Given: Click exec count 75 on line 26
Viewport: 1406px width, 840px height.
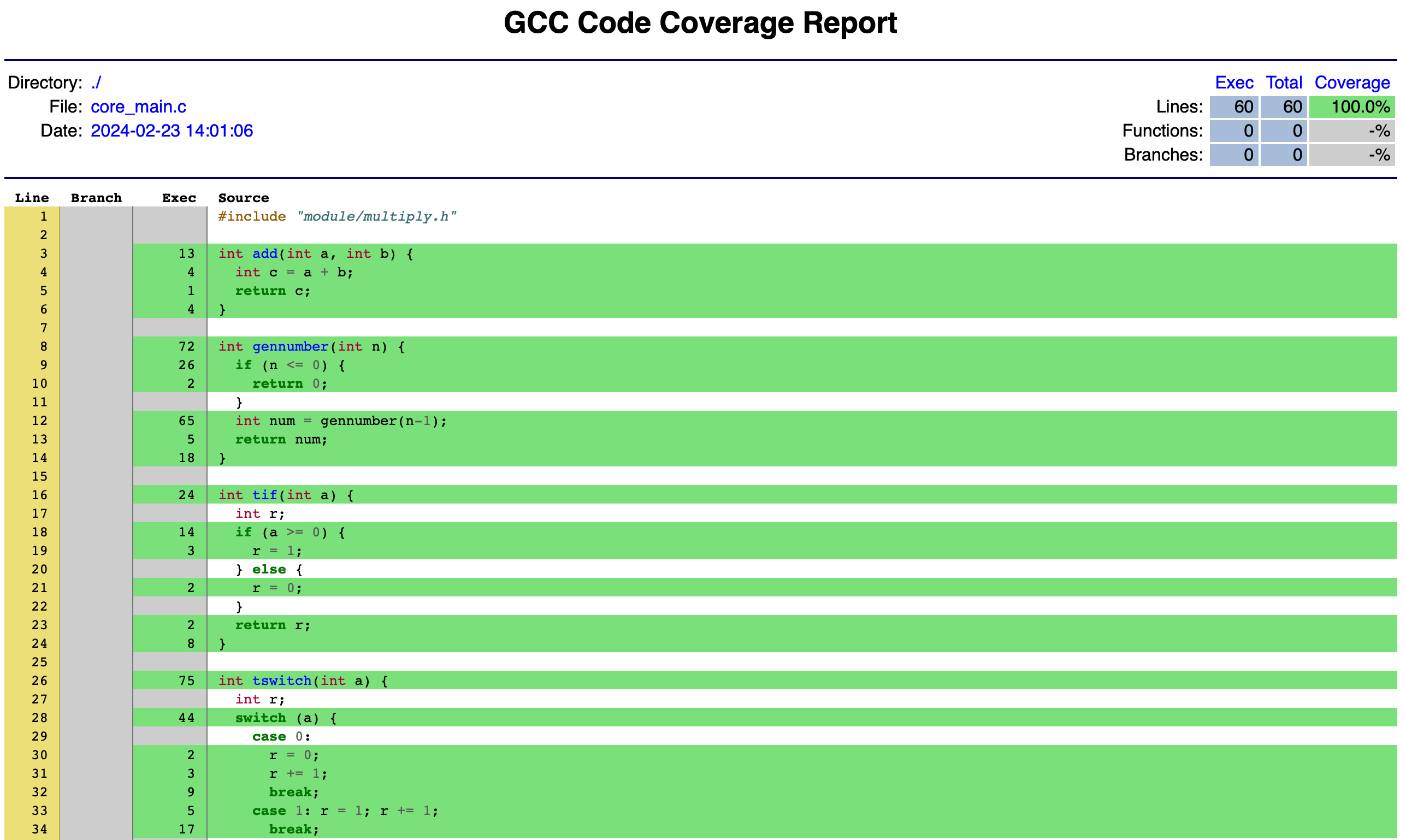Looking at the screenshot, I should coord(186,681).
